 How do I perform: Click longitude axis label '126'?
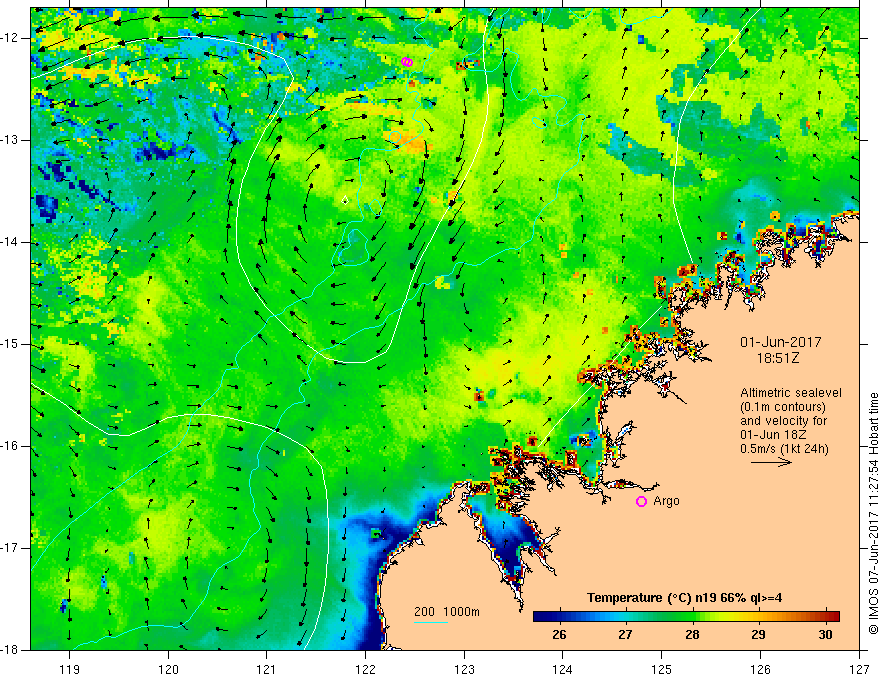click(760, 669)
